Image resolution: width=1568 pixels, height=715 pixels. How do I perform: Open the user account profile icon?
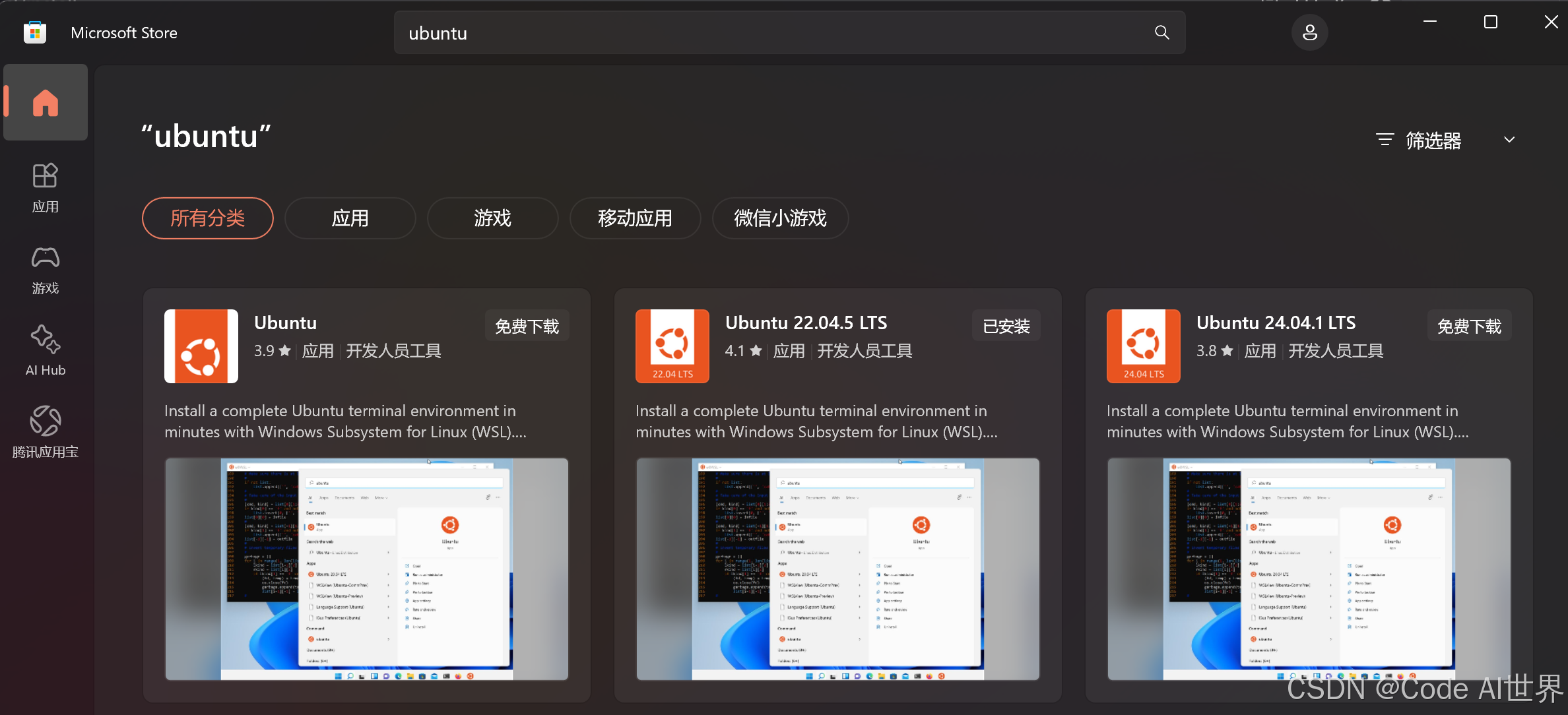(x=1309, y=32)
